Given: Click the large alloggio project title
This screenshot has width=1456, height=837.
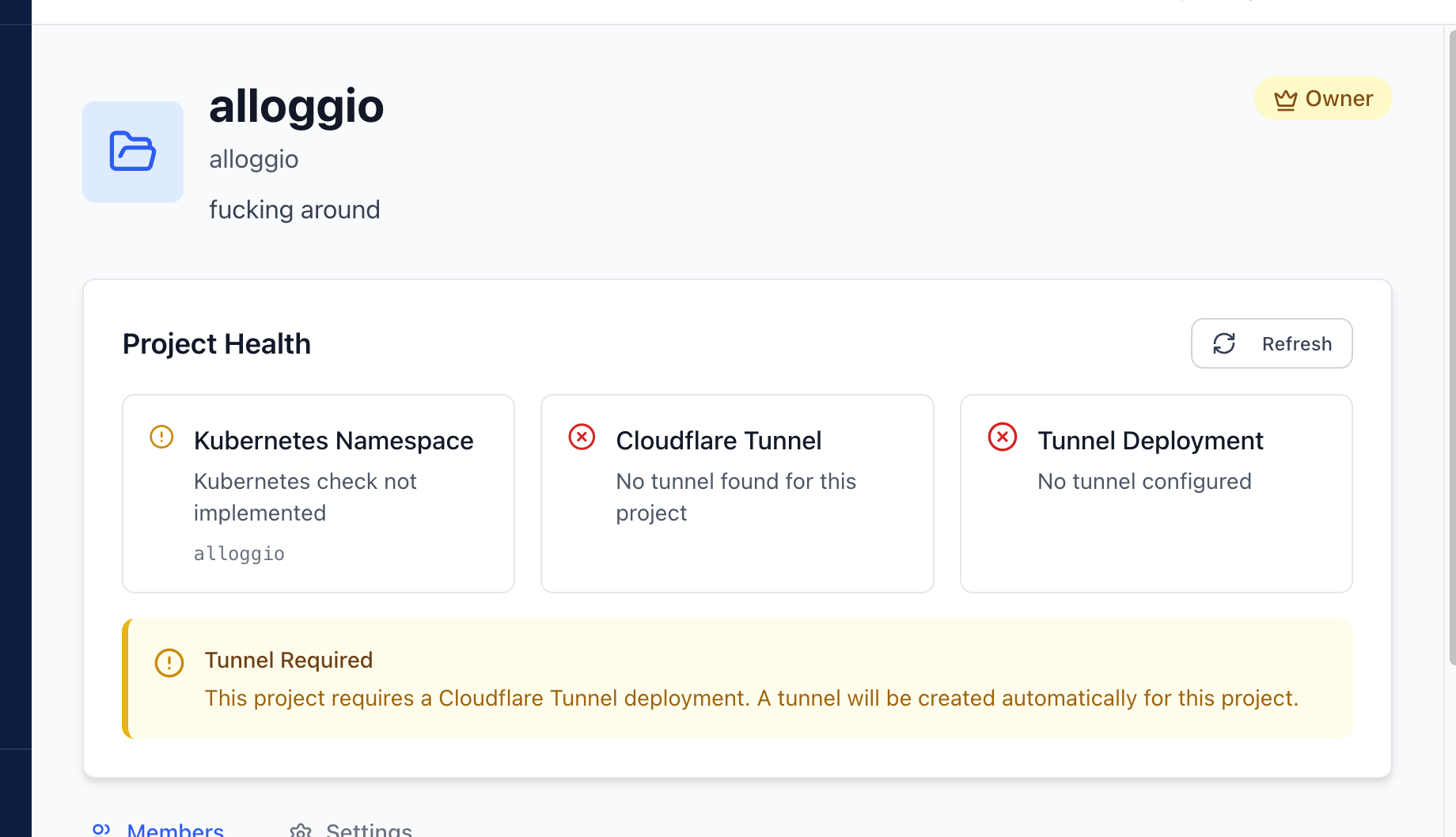Looking at the screenshot, I should 297,106.
